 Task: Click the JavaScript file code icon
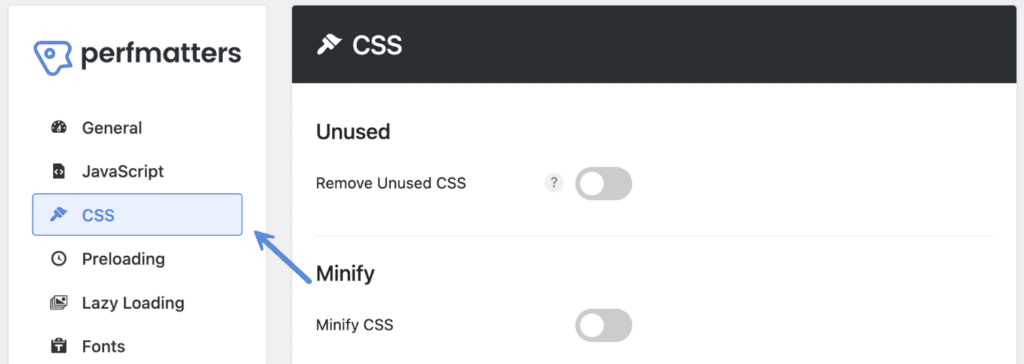(59, 171)
